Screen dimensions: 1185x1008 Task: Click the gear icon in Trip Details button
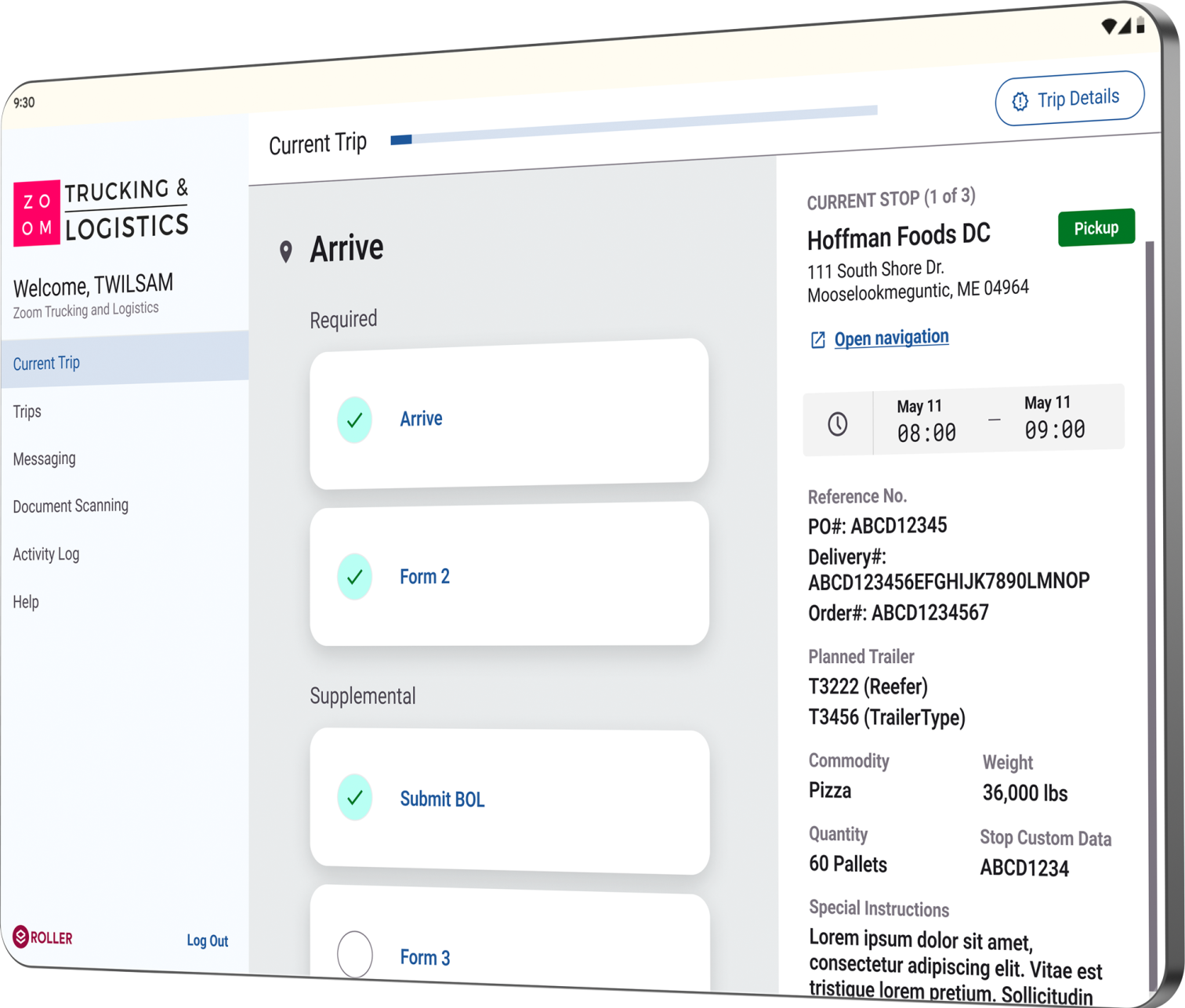click(1020, 101)
